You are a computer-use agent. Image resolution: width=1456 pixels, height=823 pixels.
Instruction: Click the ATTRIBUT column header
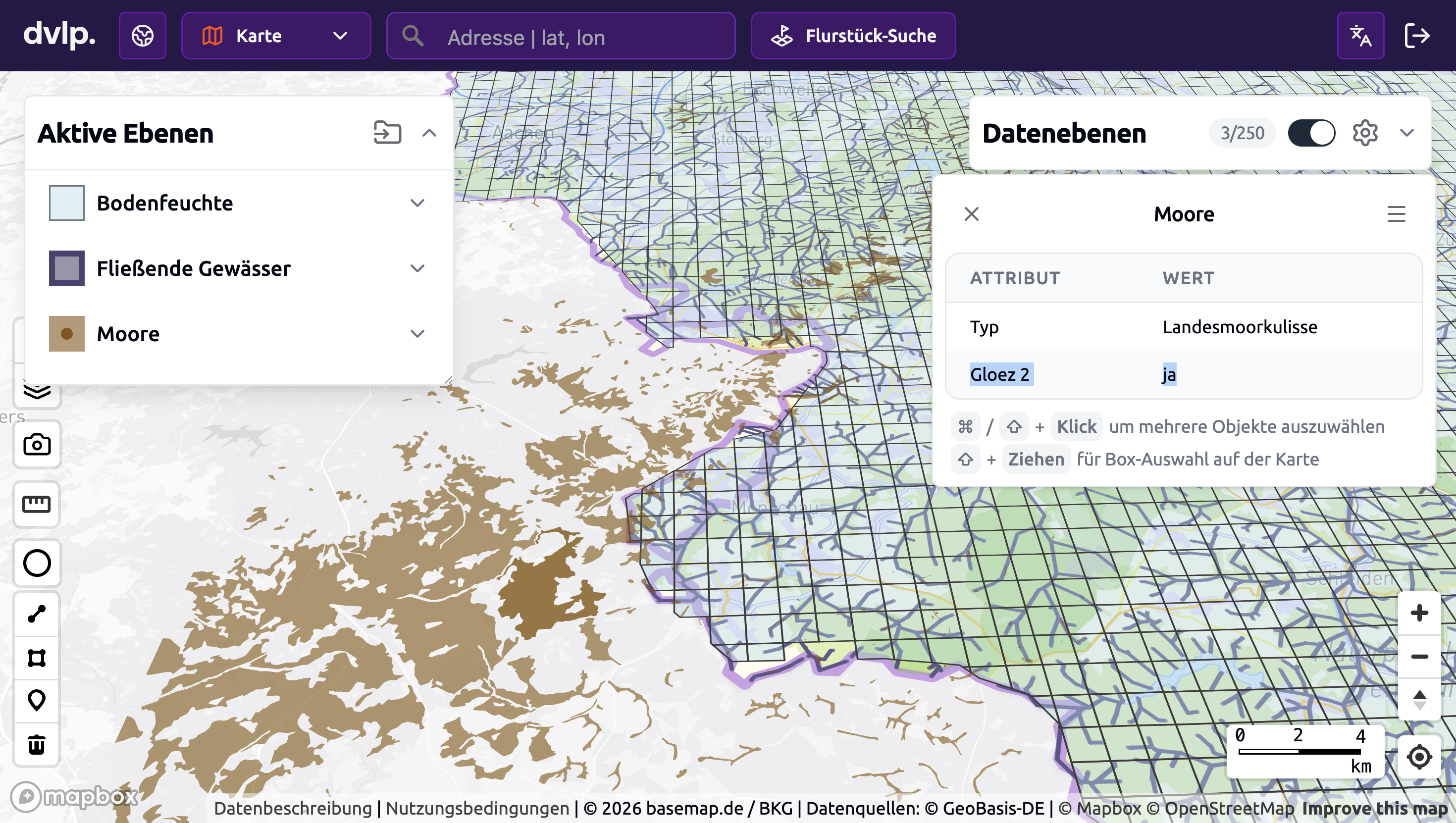coord(1015,278)
